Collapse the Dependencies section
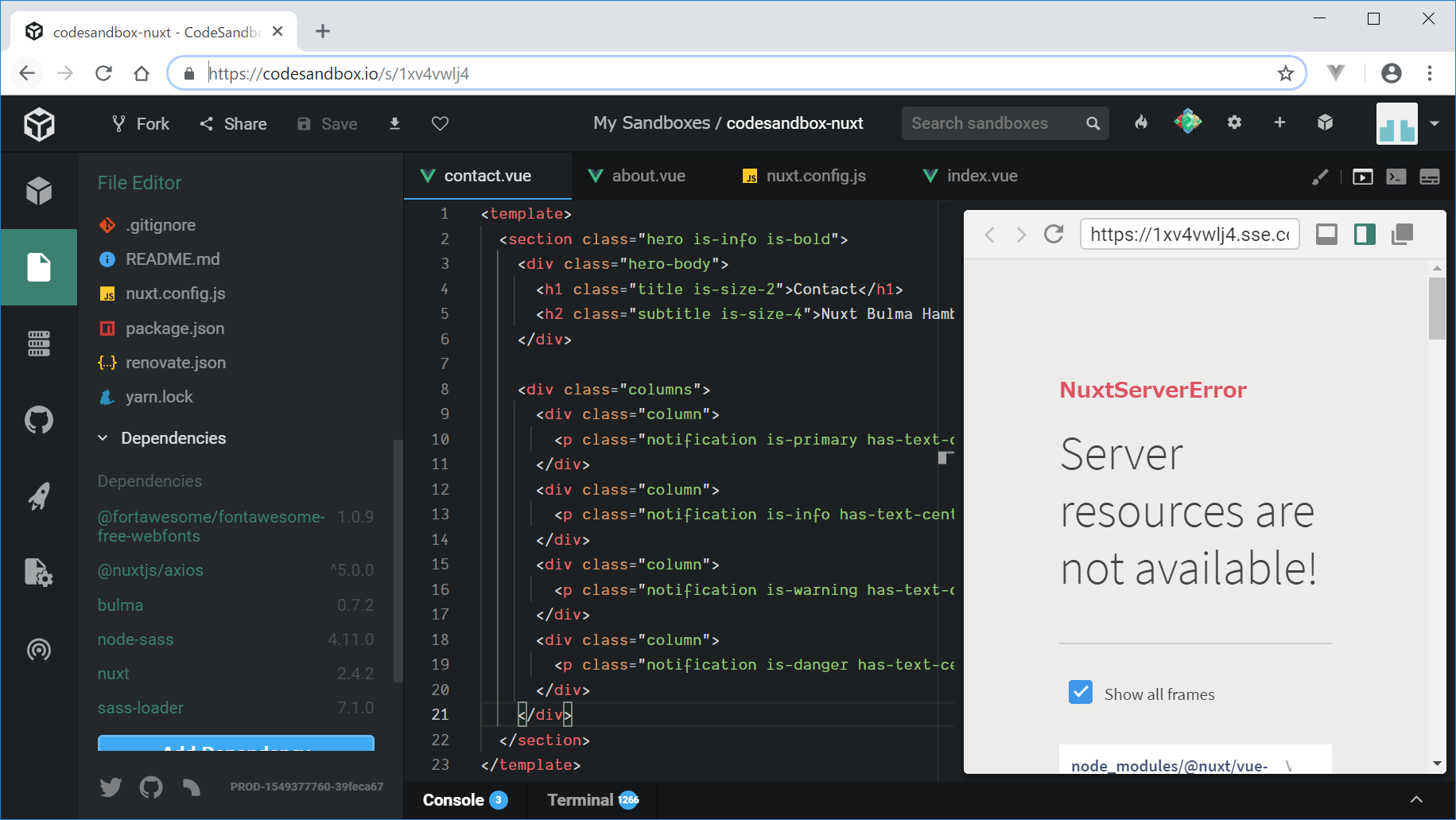1456x820 pixels. [x=103, y=438]
